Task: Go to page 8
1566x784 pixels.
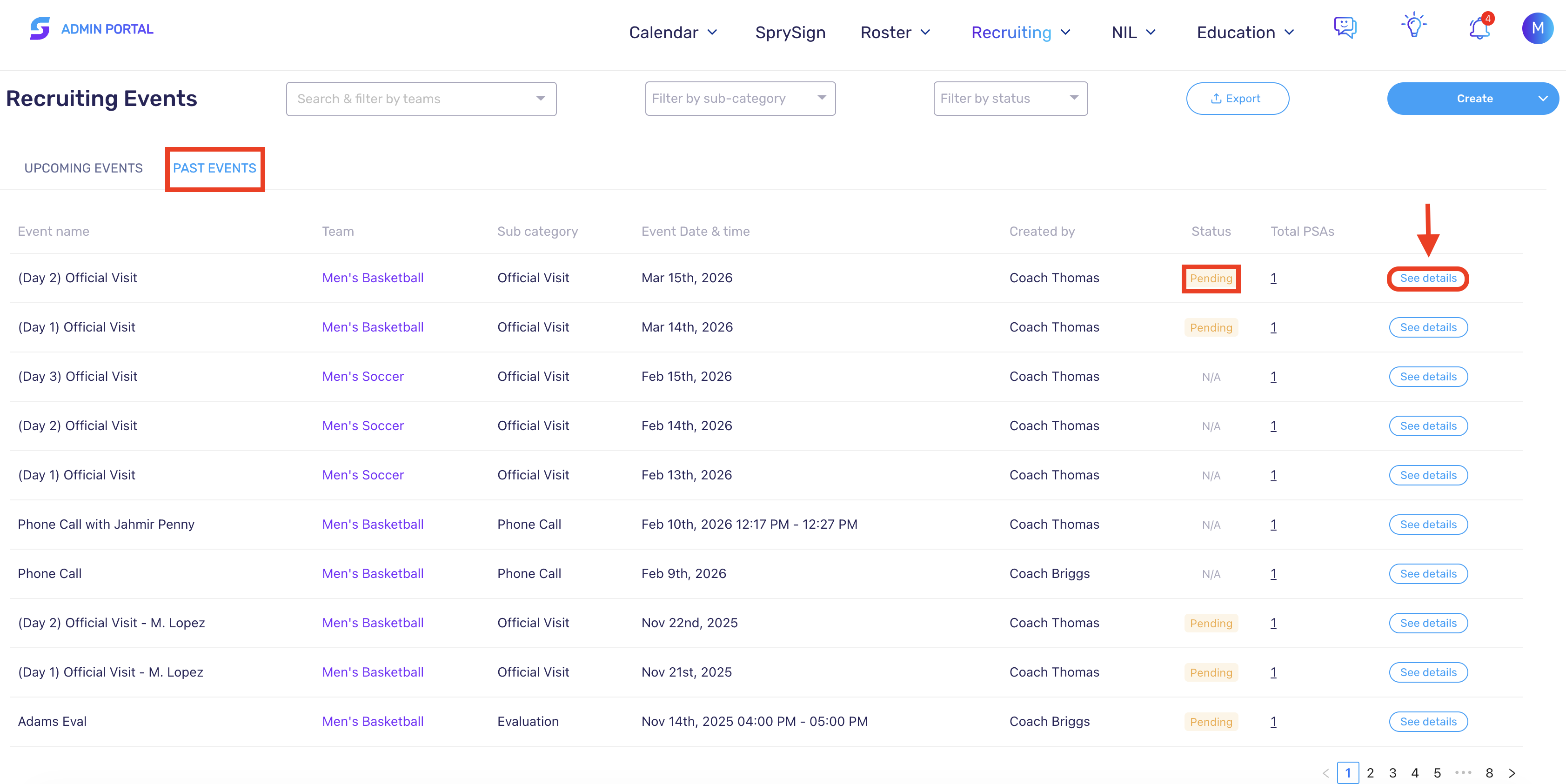Action: pyautogui.click(x=1489, y=773)
